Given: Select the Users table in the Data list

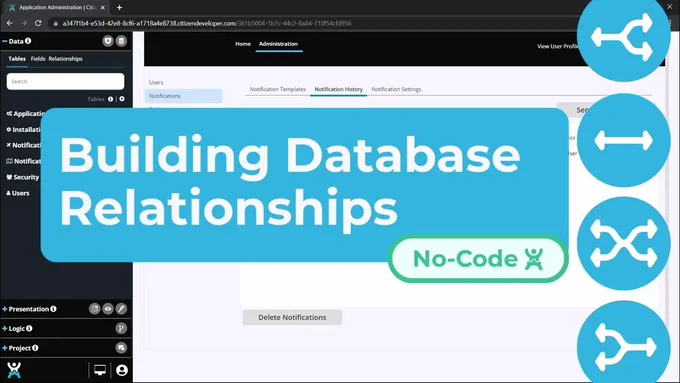Looking at the screenshot, I should 18,193.
